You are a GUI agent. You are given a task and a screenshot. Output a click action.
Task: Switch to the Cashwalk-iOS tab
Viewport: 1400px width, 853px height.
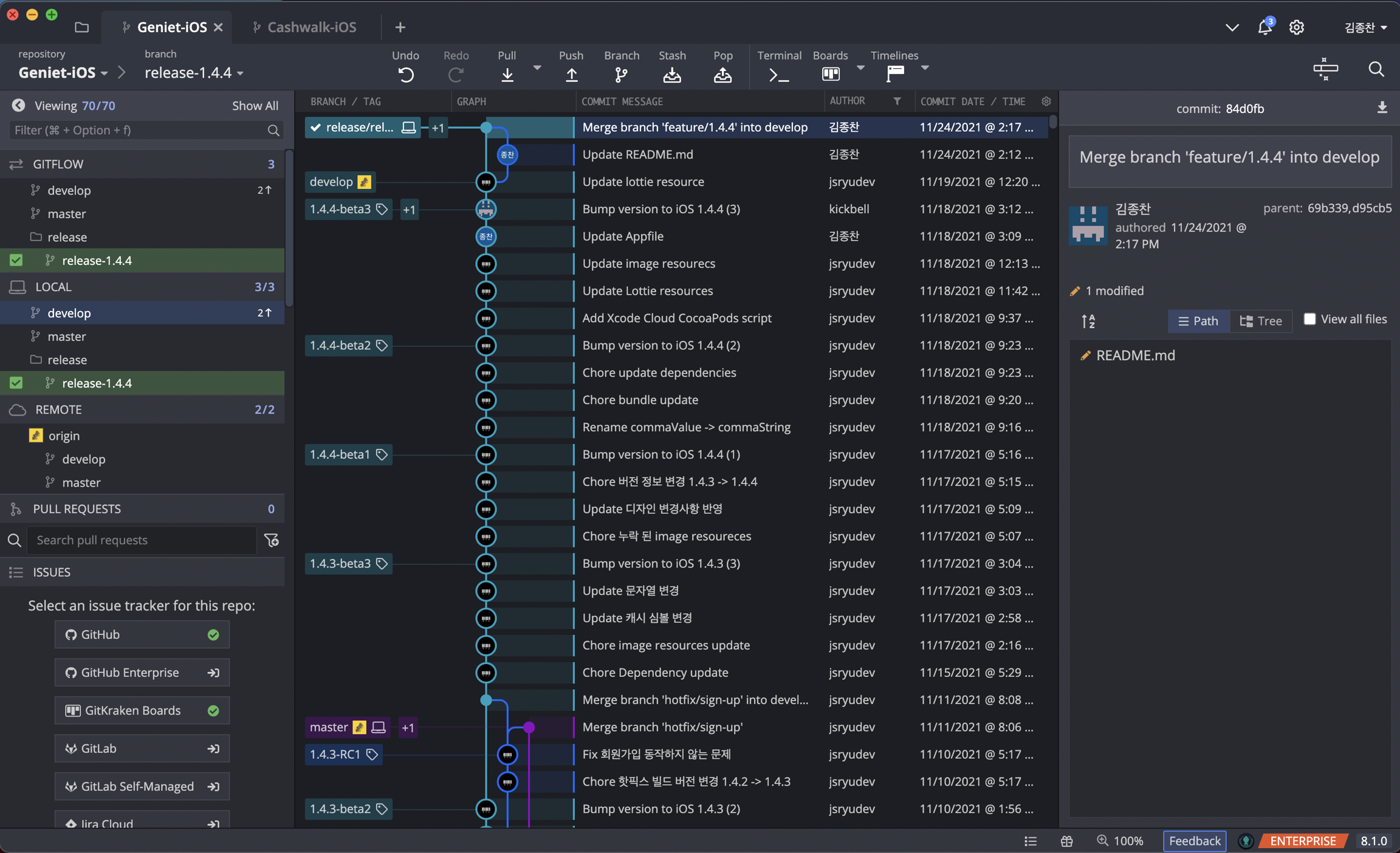pyautogui.click(x=311, y=27)
